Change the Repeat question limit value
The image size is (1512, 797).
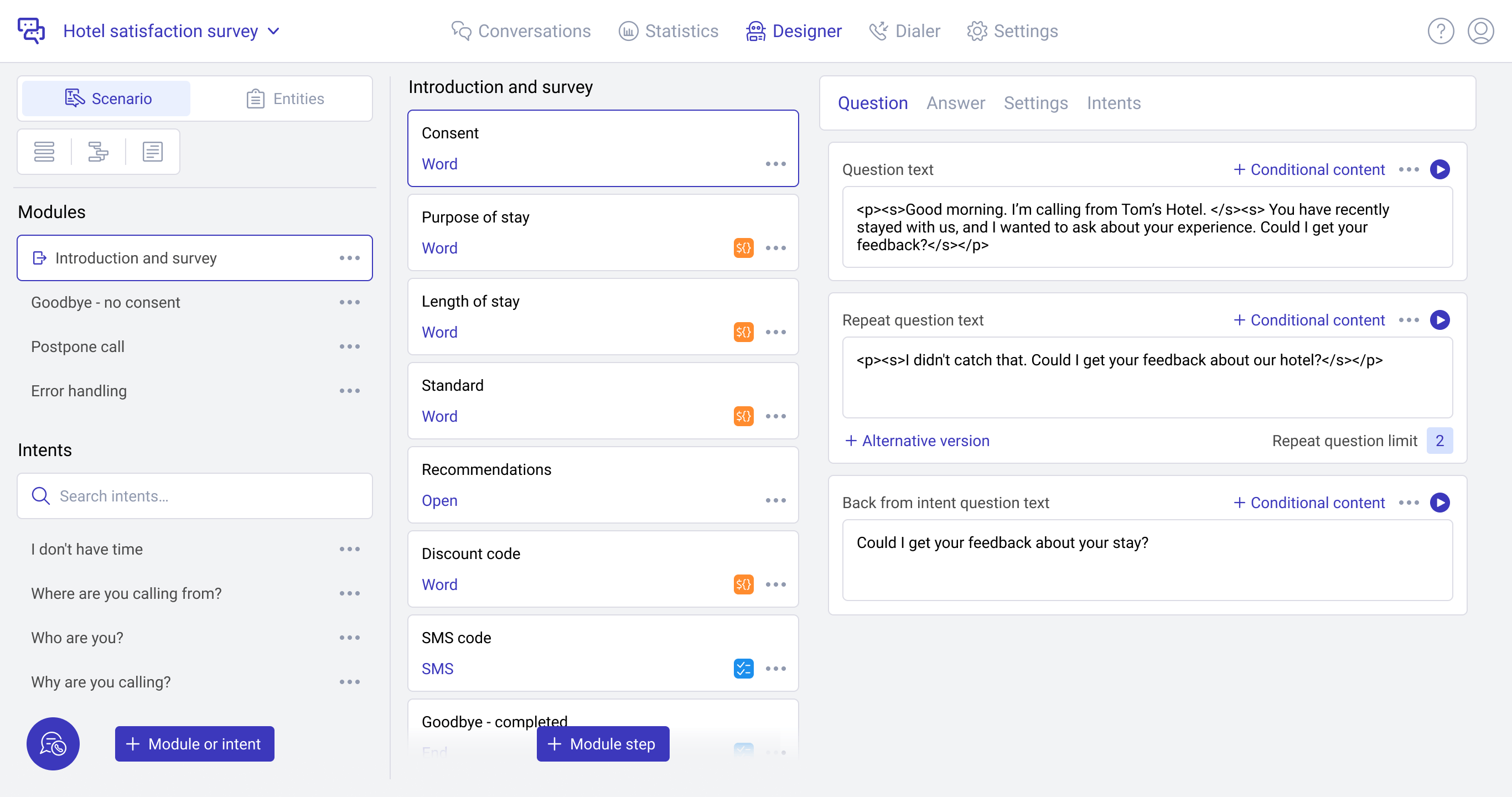(x=1440, y=440)
